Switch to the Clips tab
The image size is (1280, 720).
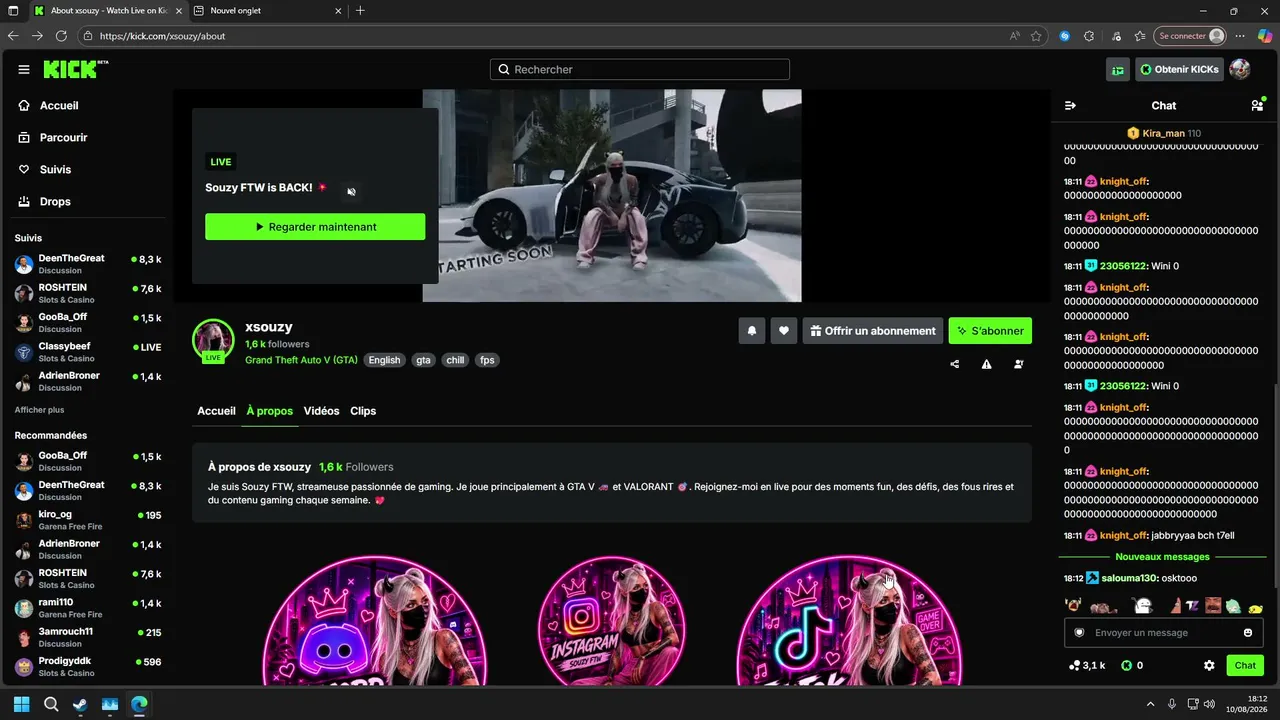coord(363,411)
